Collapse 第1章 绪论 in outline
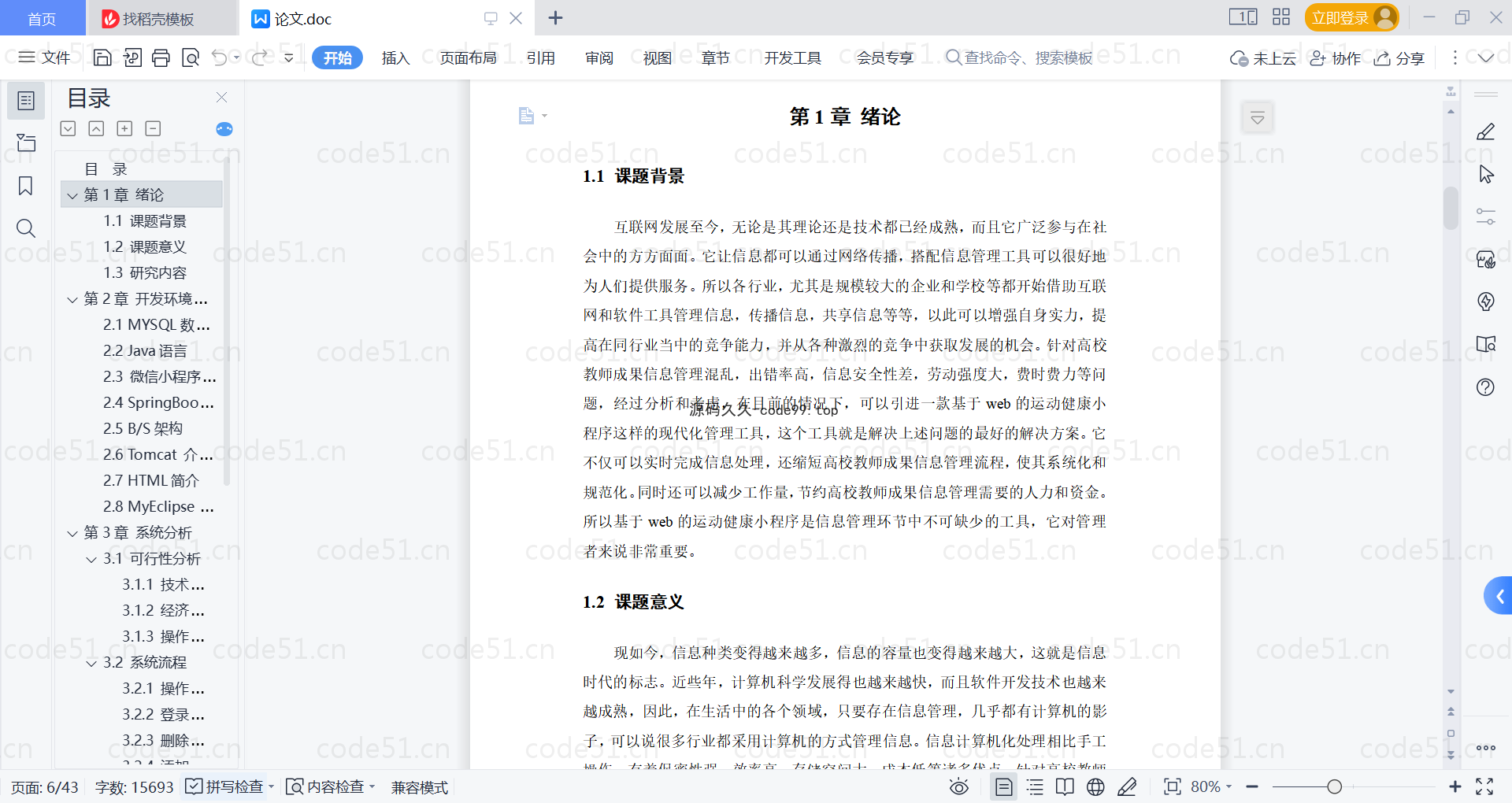Viewport: 1512px width, 803px height. pos(72,195)
